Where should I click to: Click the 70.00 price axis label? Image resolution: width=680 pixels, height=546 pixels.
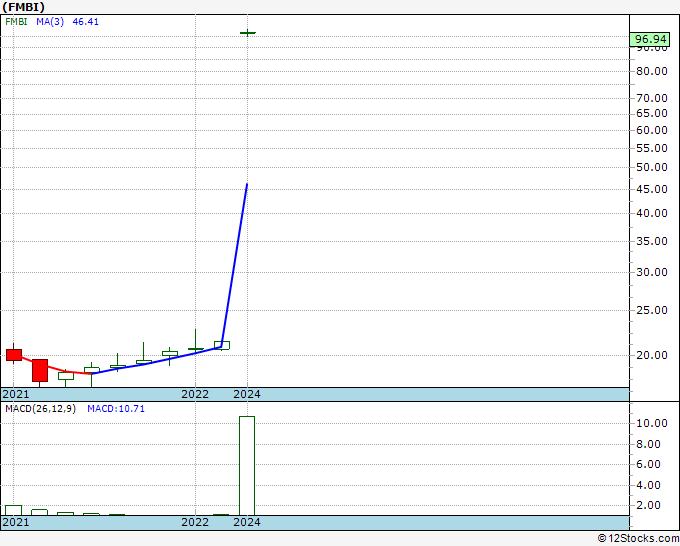pyautogui.click(x=652, y=98)
